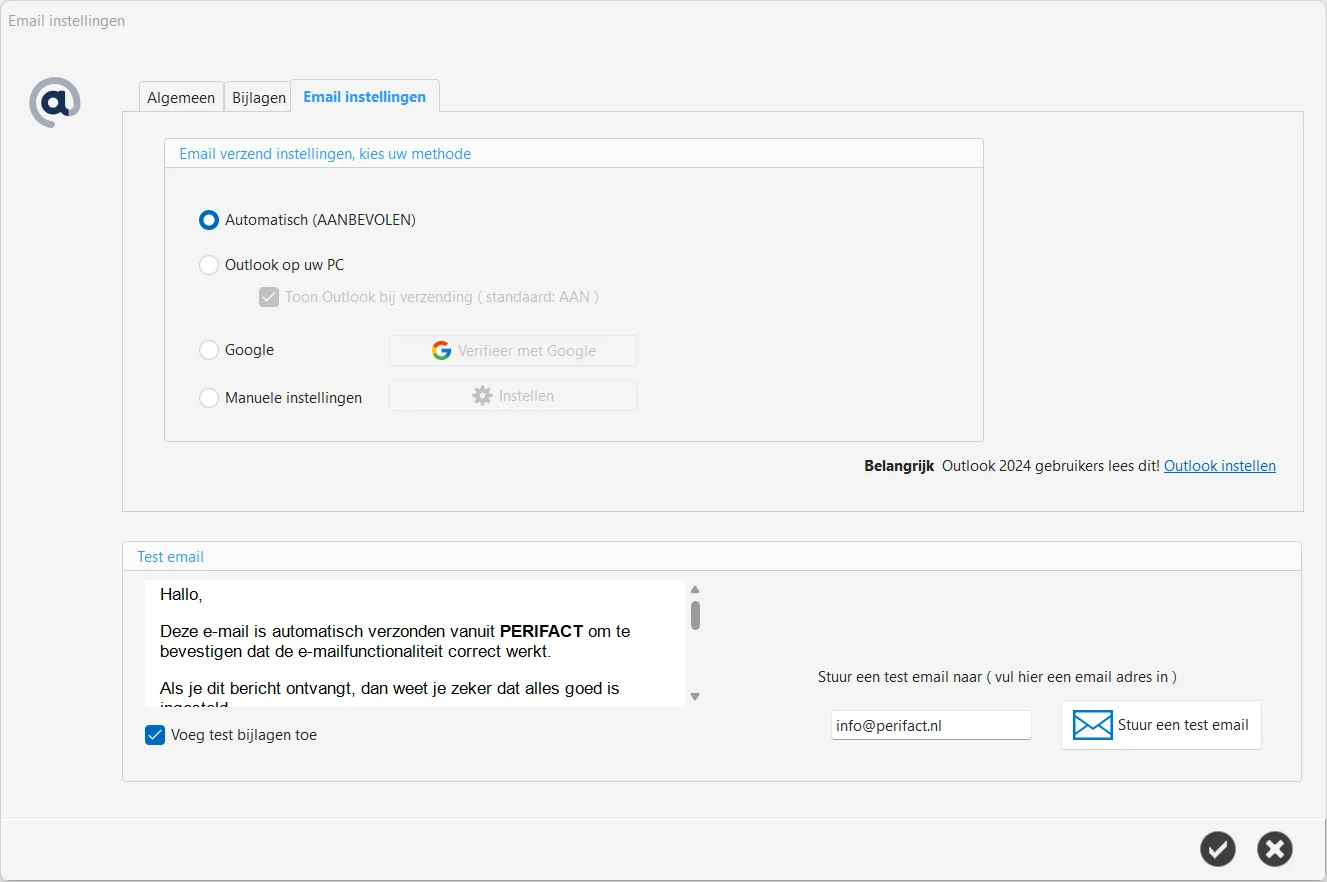Click the Email verzend instellingen header
Screen dimensions: 1327x882
[325, 154]
